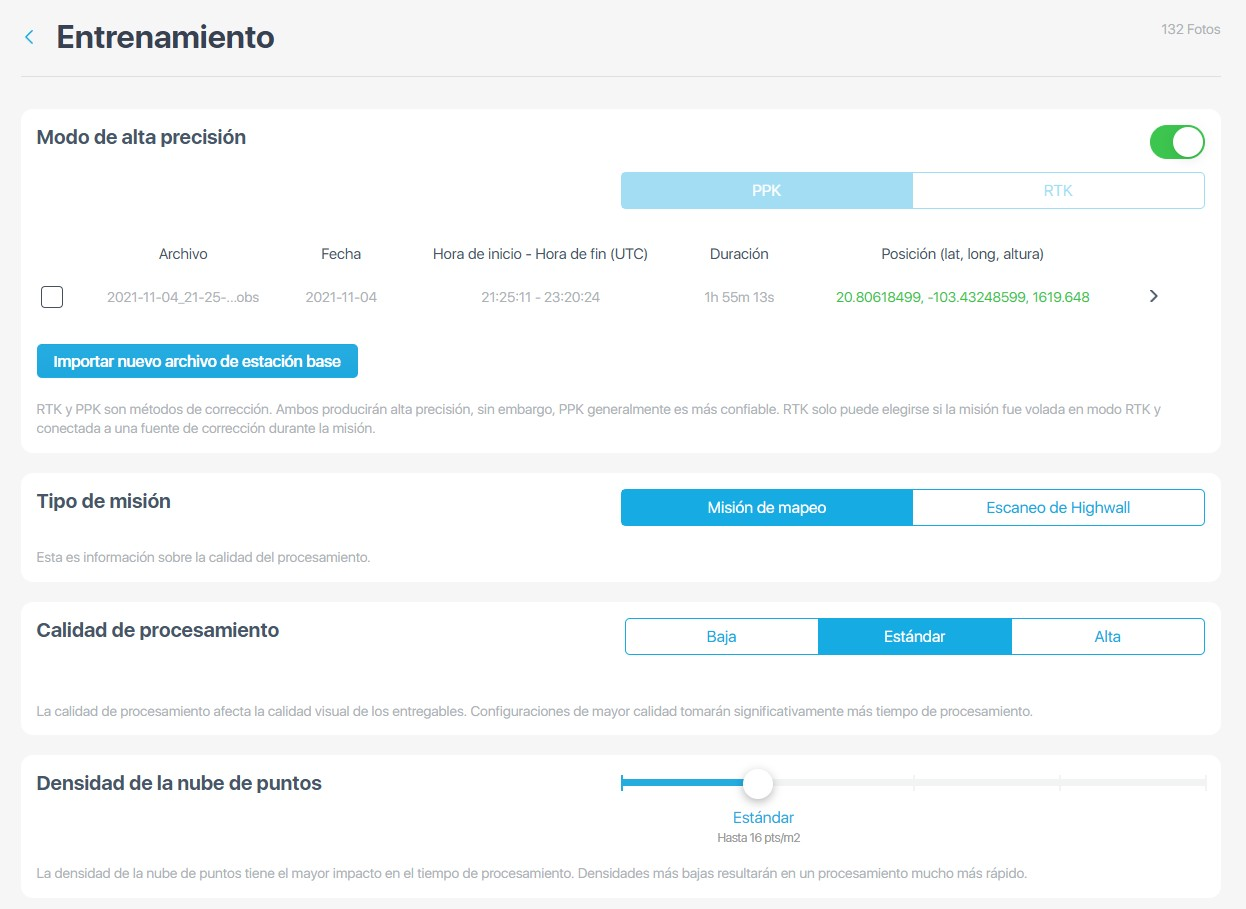Select Escaneo de Highwall mission type
This screenshot has width=1246, height=909.
(x=1057, y=507)
